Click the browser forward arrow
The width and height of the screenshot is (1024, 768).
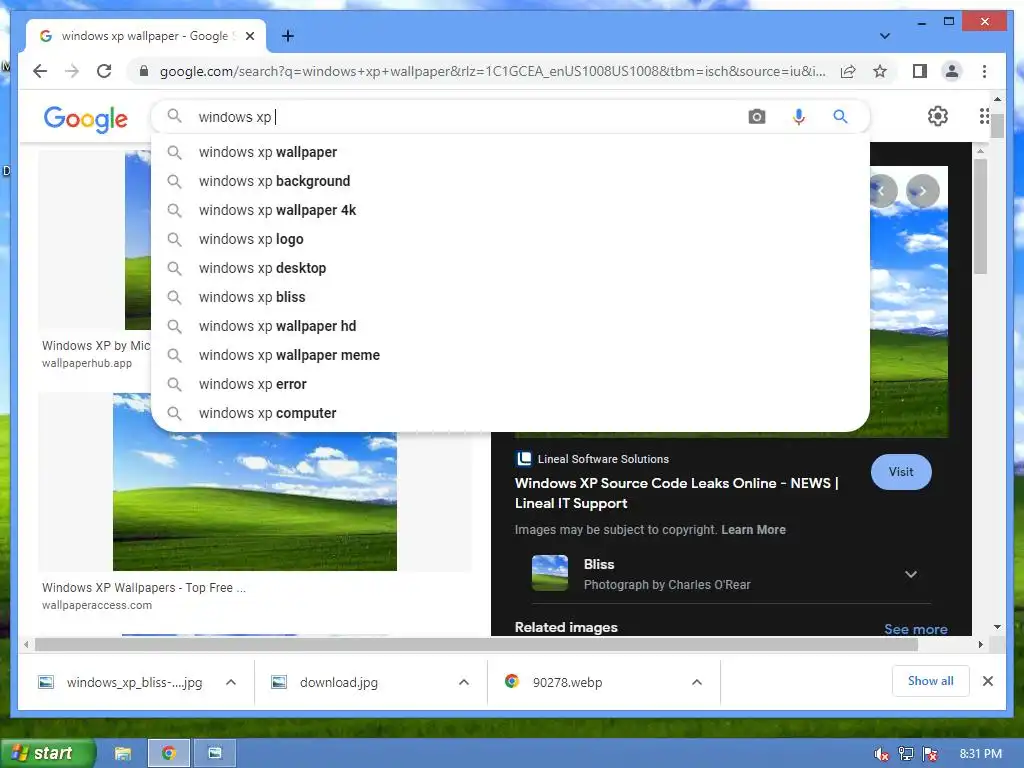click(x=72, y=71)
